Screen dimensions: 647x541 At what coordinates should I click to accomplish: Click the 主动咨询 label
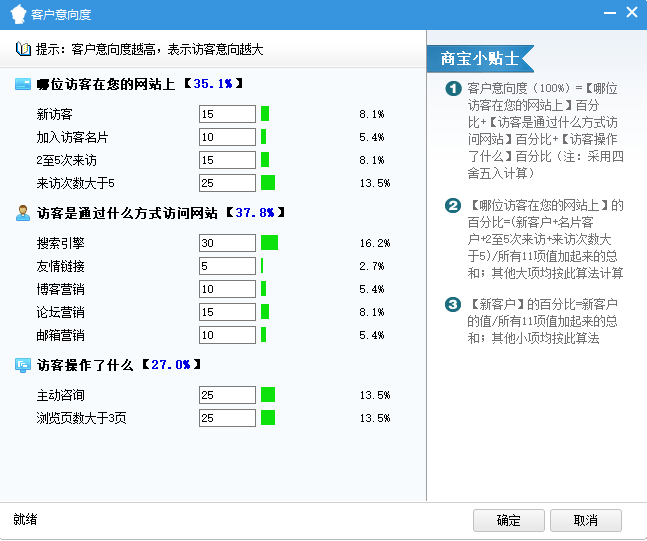[60, 395]
